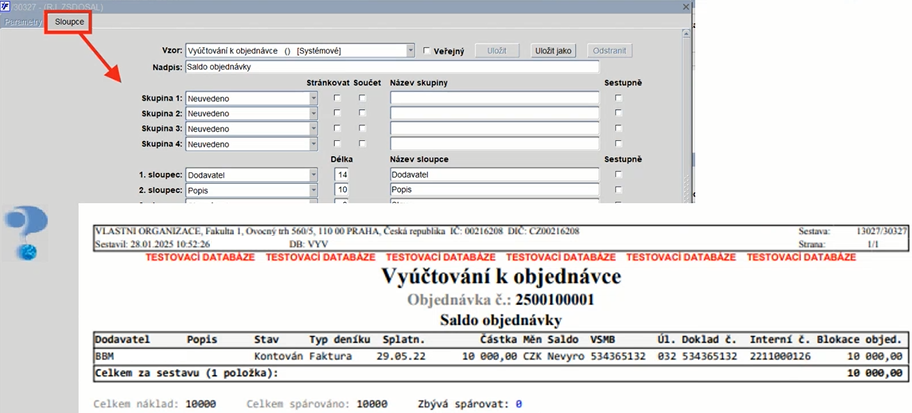The width and height of the screenshot is (912, 413).
Task: Enable Stránkovat for Skupina 4
Action: [x=337, y=144]
